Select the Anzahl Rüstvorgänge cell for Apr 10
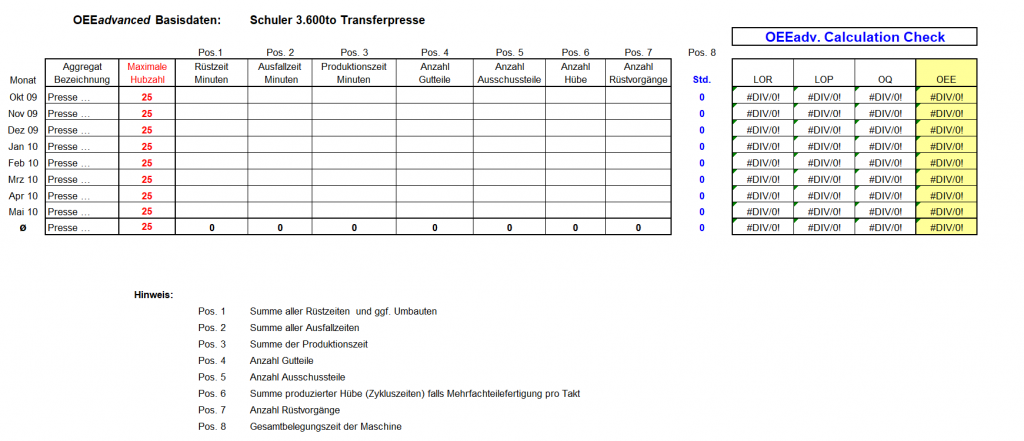The width and height of the screenshot is (1024, 441). click(x=638, y=196)
